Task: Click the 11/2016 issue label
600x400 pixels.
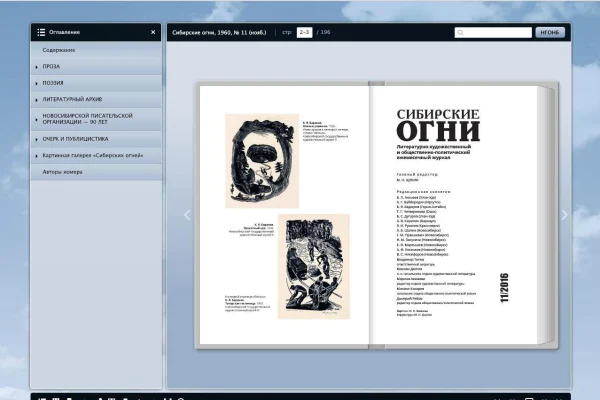Action: 504,288
